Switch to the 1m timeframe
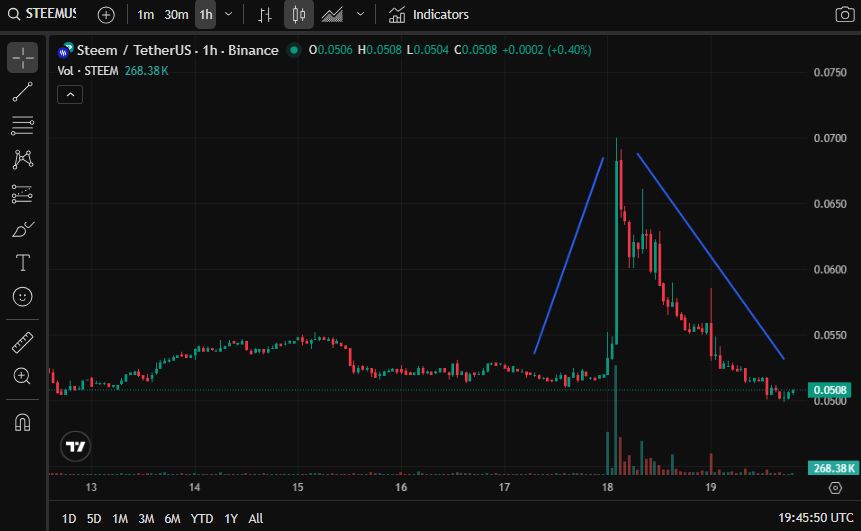 (x=146, y=15)
